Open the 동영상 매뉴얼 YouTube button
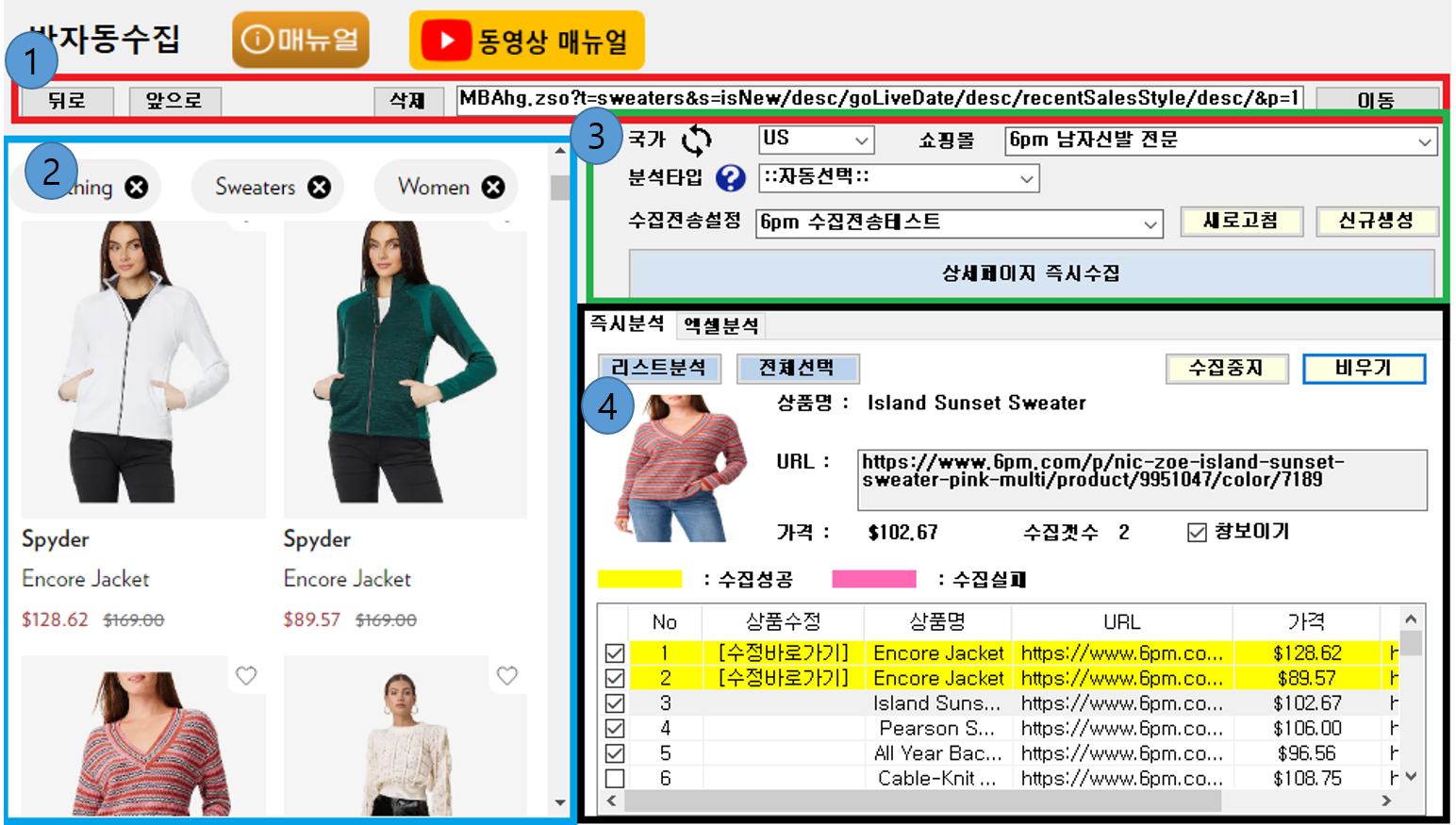This screenshot has width=1456, height=825. 526,41
